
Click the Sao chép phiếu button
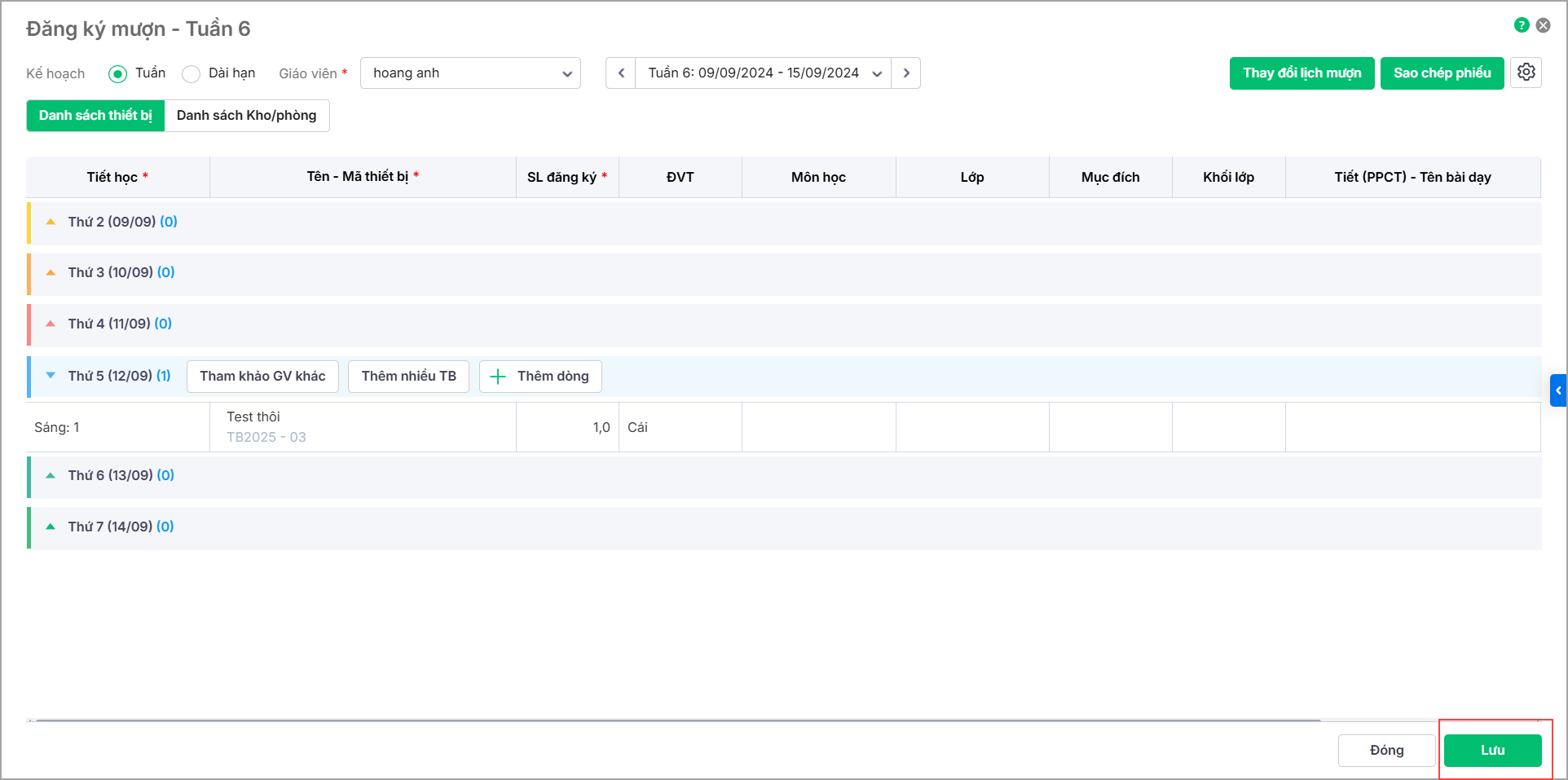1441,73
